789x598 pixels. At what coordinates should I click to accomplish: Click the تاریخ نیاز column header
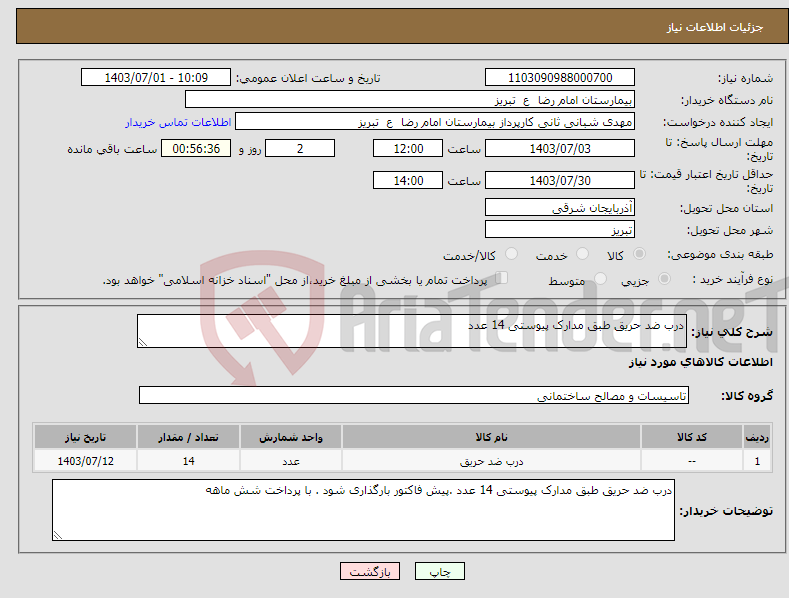(85, 437)
